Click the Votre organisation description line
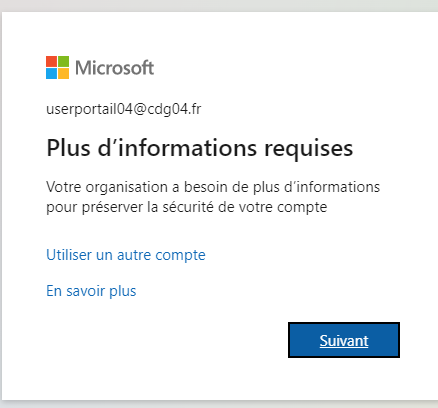 pos(213,187)
